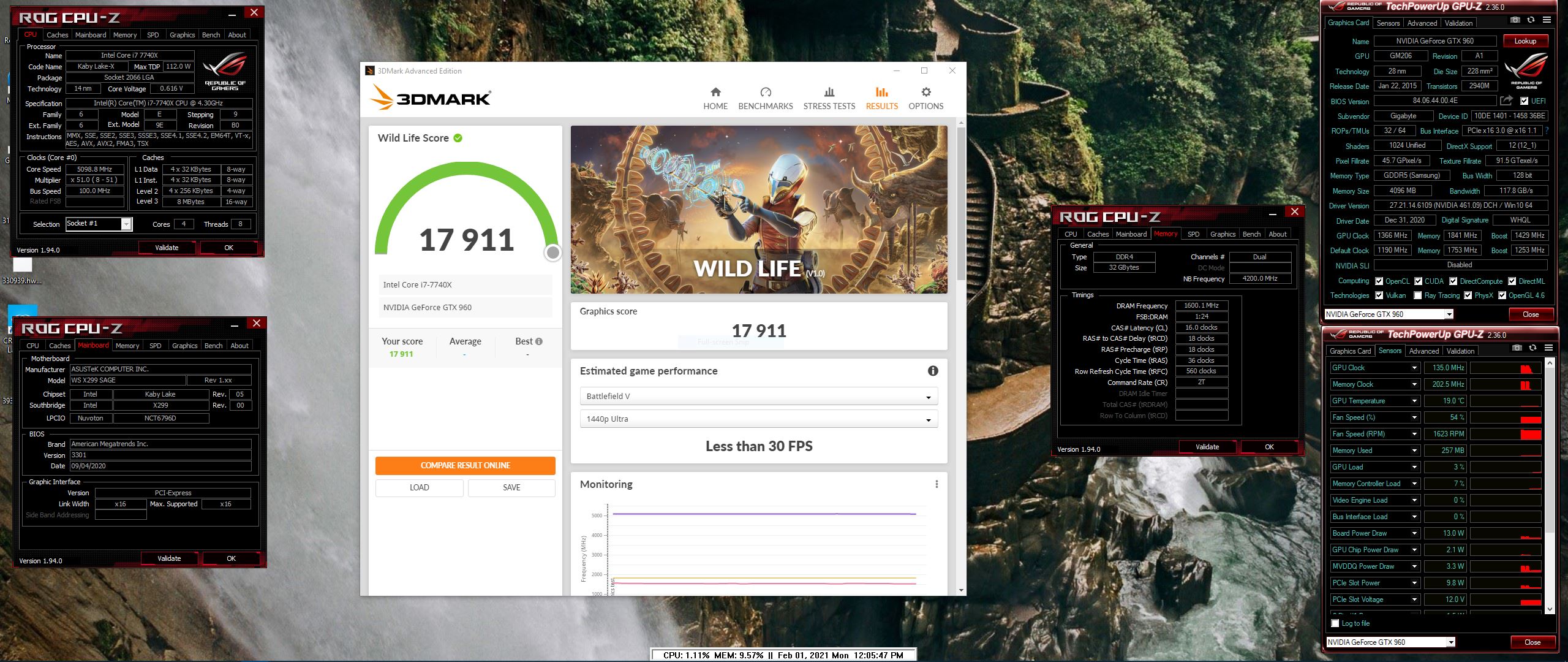The image size is (1568, 662).
Task: Click the green validated checkmark beside Wild Life Score
Action: coord(458,138)
